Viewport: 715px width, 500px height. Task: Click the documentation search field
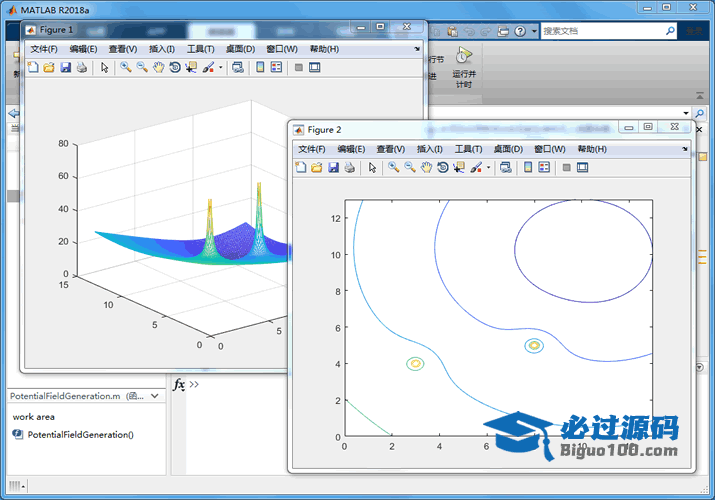pyautogui.click(x=603, y=31)
